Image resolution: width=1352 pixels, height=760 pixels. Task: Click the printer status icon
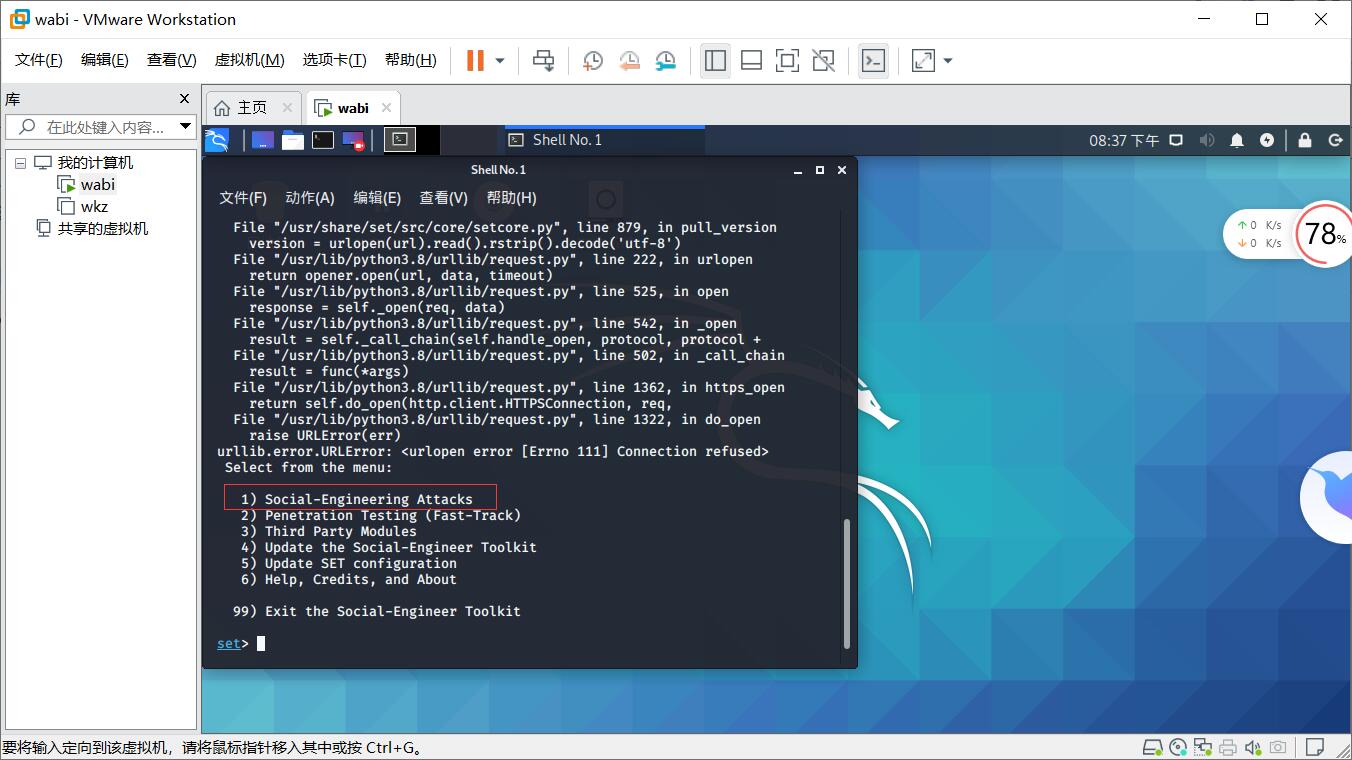coord(1228,748)
